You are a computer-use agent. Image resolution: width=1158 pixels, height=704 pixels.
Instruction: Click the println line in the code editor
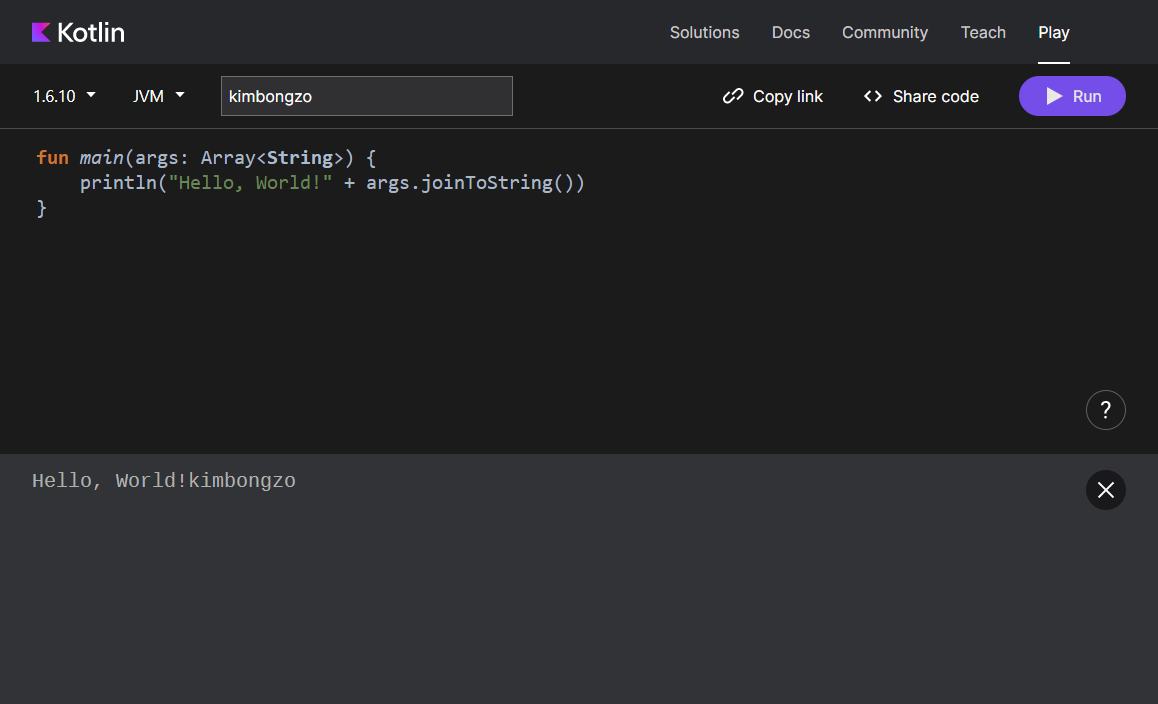[x=330, y=182]
